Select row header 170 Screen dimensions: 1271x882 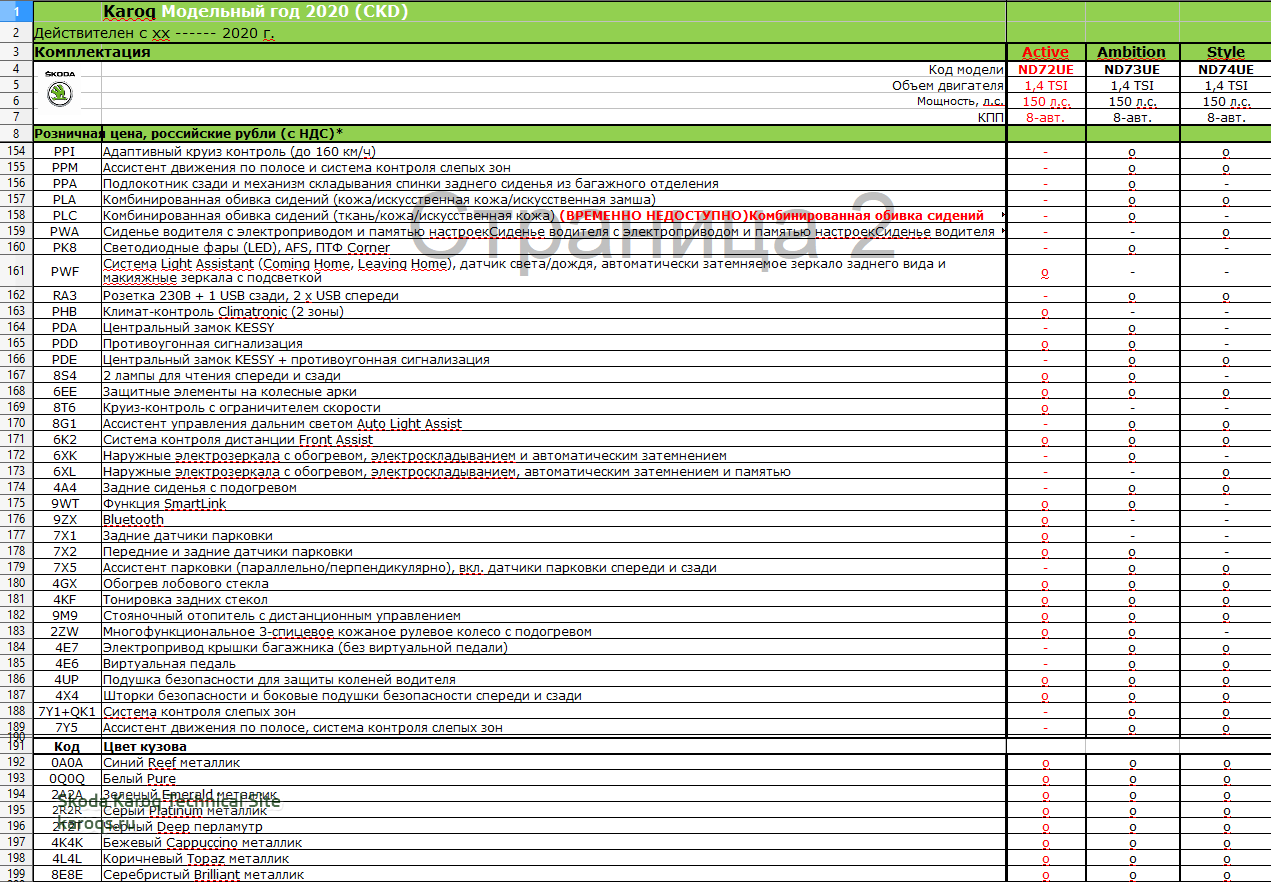[x=16, y=423]
